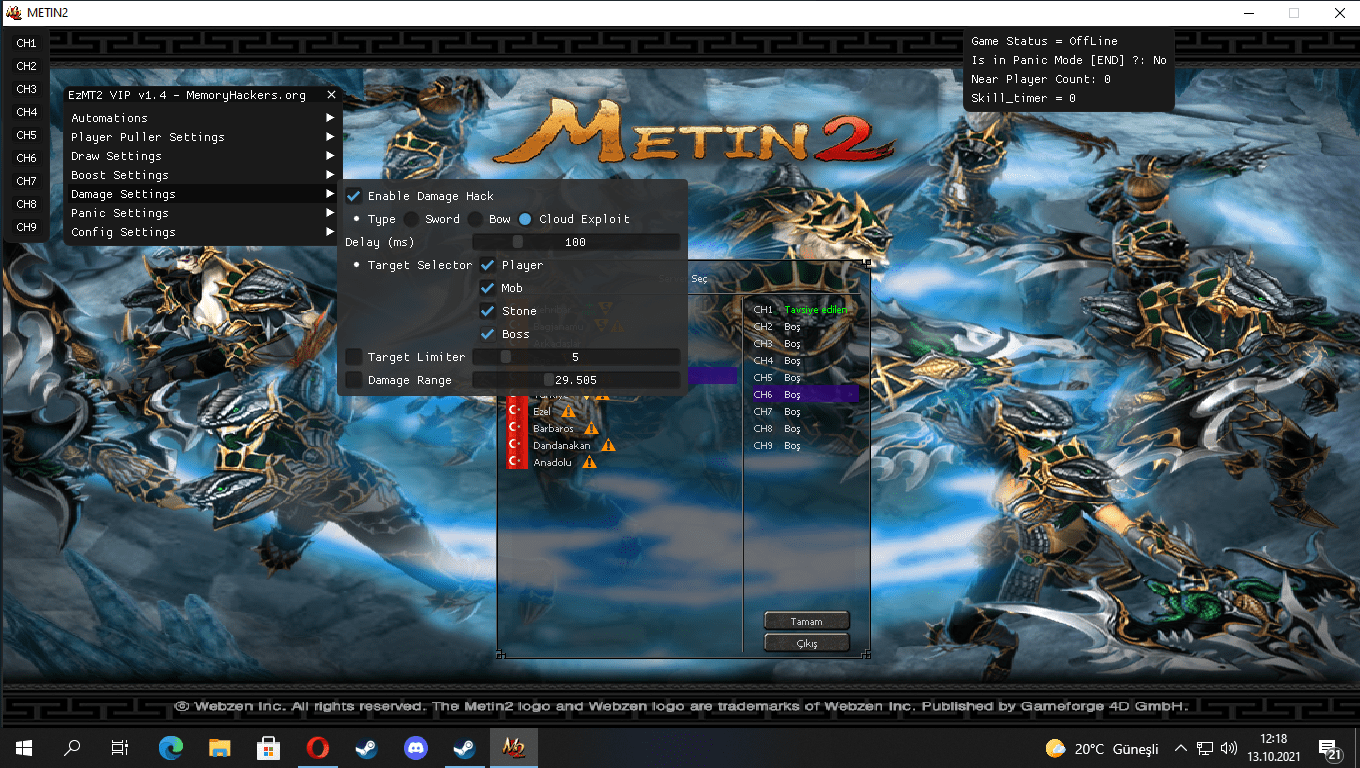Open Discord from the taskbar
The image size is (1360, 768).
415,748
